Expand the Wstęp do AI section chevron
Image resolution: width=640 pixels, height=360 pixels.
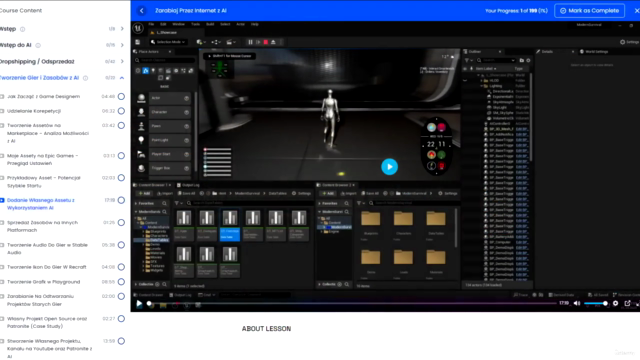[122, 45]
